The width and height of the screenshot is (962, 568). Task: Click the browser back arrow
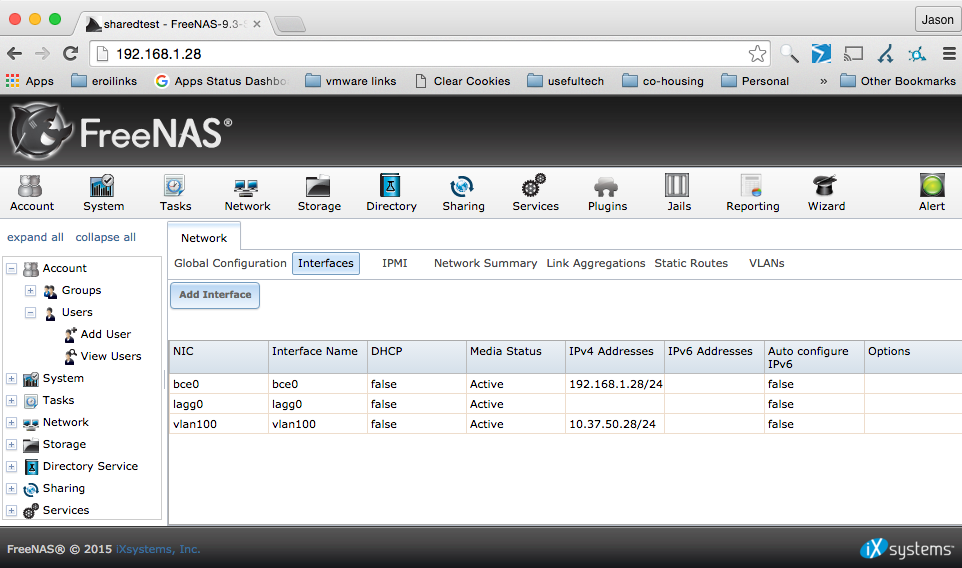(x=15, y=54)
